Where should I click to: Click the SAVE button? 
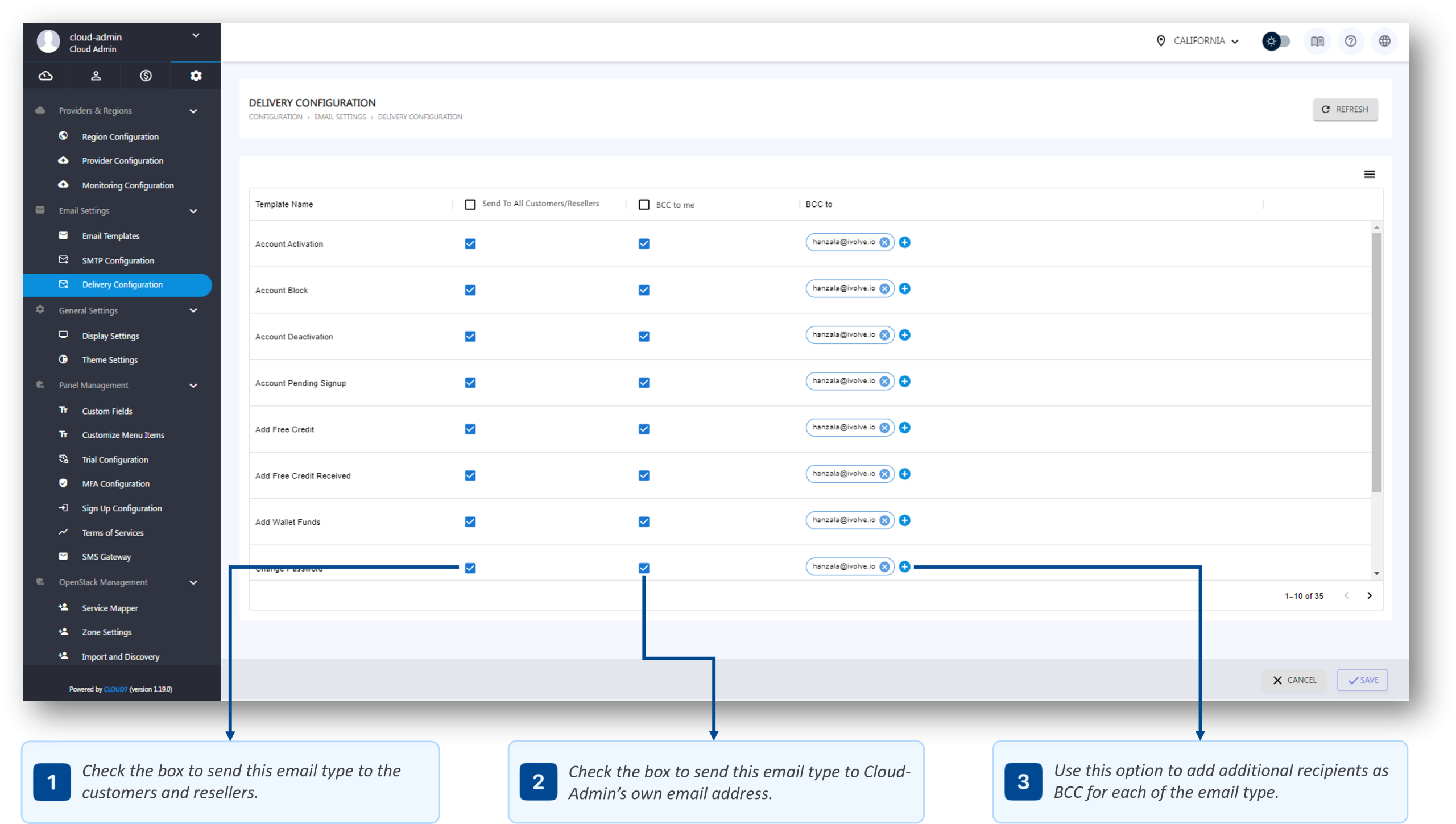click(1363, 680)
